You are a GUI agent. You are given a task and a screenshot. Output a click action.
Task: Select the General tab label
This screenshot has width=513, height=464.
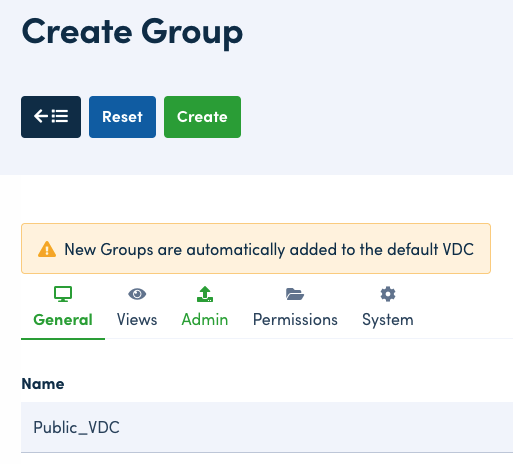(63, 320)
